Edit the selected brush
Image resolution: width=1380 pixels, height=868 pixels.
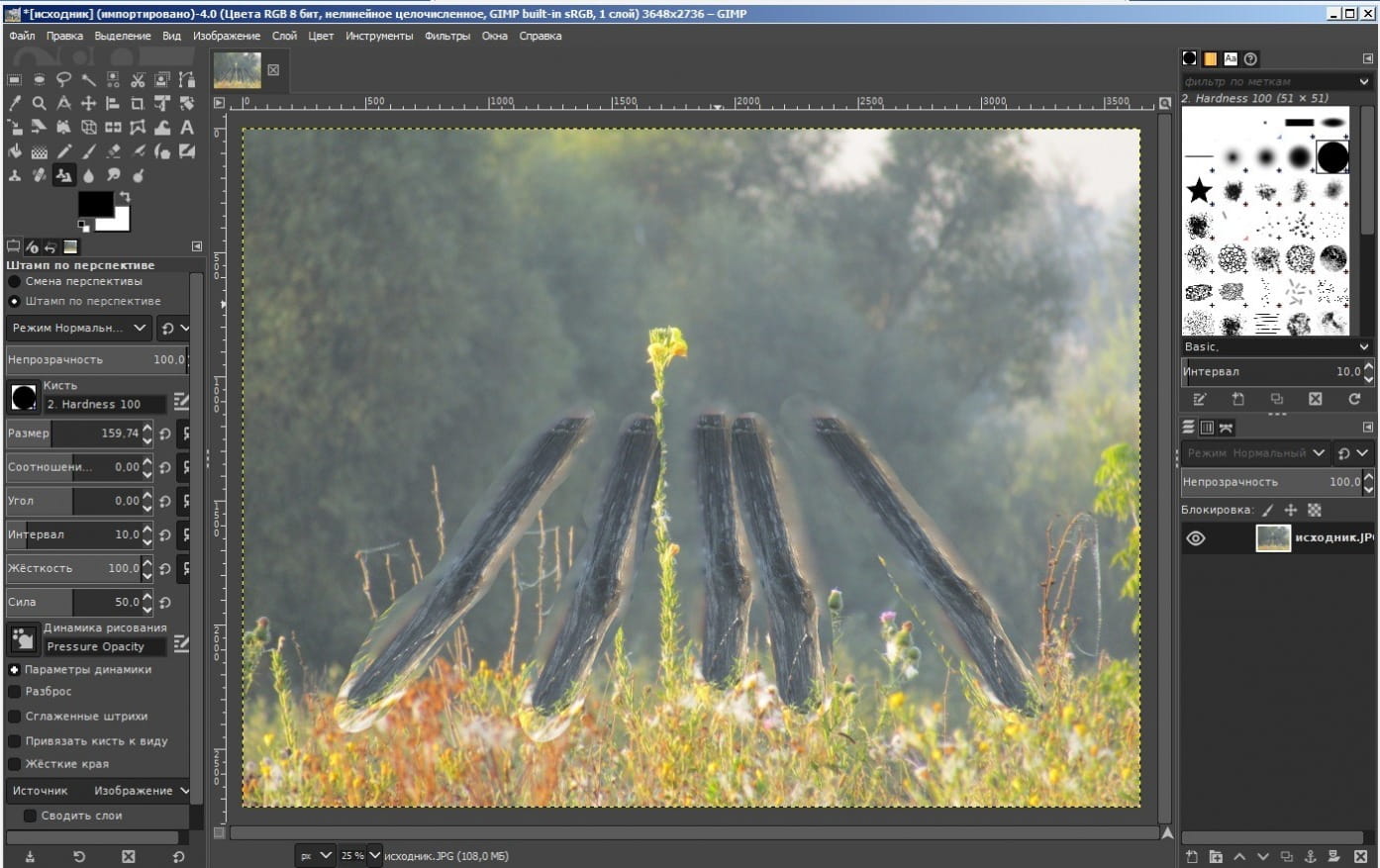pos(1199,399)
